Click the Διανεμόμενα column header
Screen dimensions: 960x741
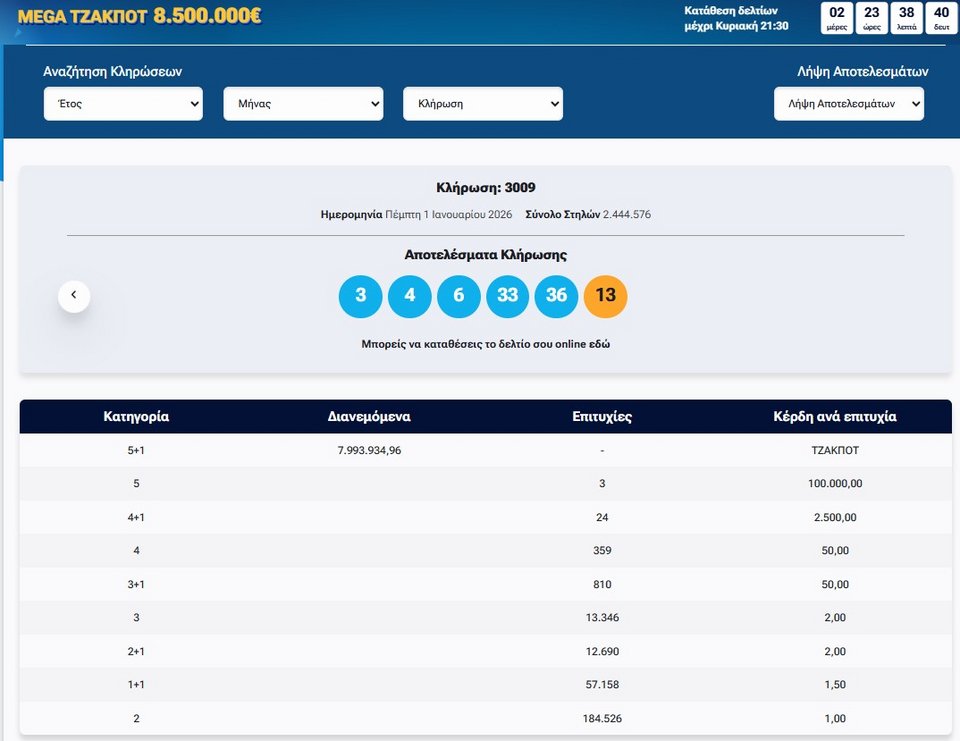(x=369, y=417)
